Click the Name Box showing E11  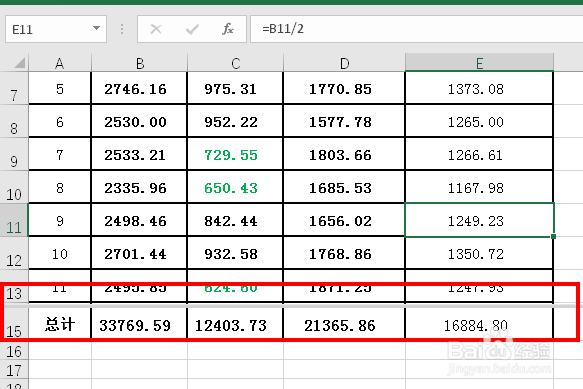(x=56, y=29)
